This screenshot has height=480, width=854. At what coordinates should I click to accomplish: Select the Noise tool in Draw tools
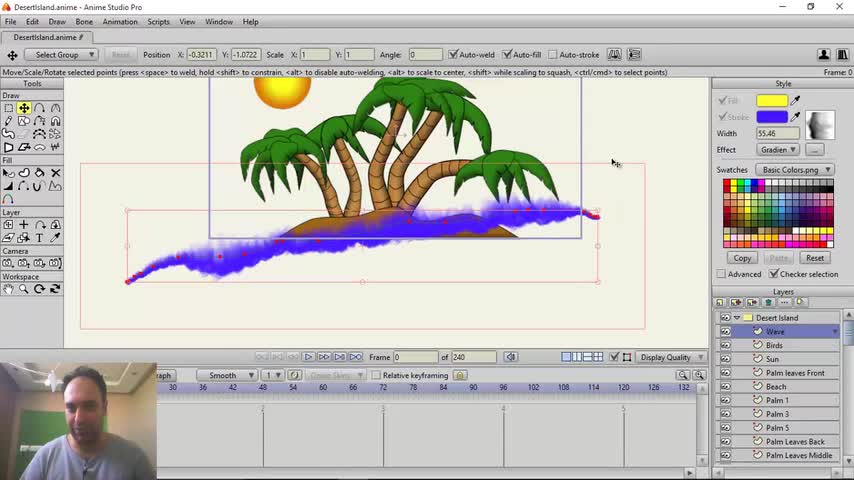(55, 147)
